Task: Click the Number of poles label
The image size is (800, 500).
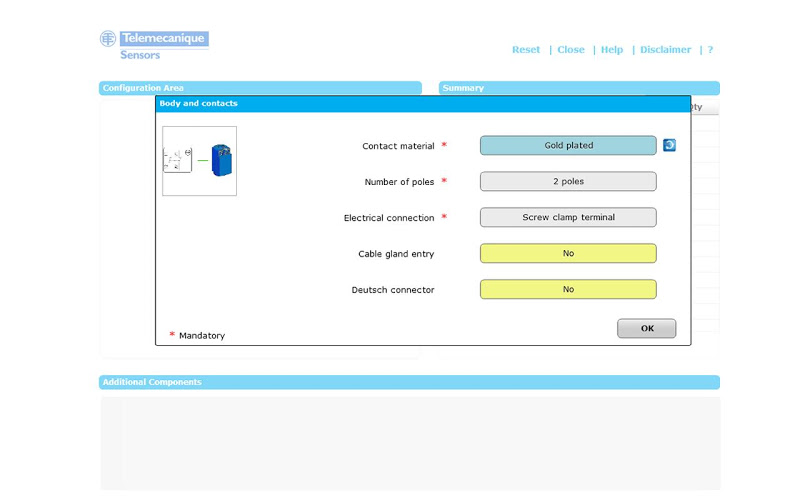Action: point(399,182)
